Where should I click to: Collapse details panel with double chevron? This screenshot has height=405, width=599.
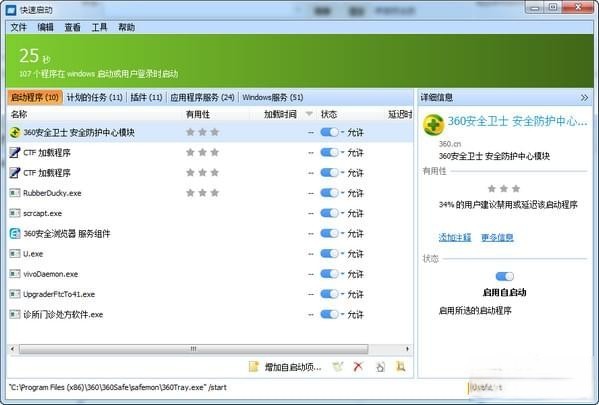[584, 97]
